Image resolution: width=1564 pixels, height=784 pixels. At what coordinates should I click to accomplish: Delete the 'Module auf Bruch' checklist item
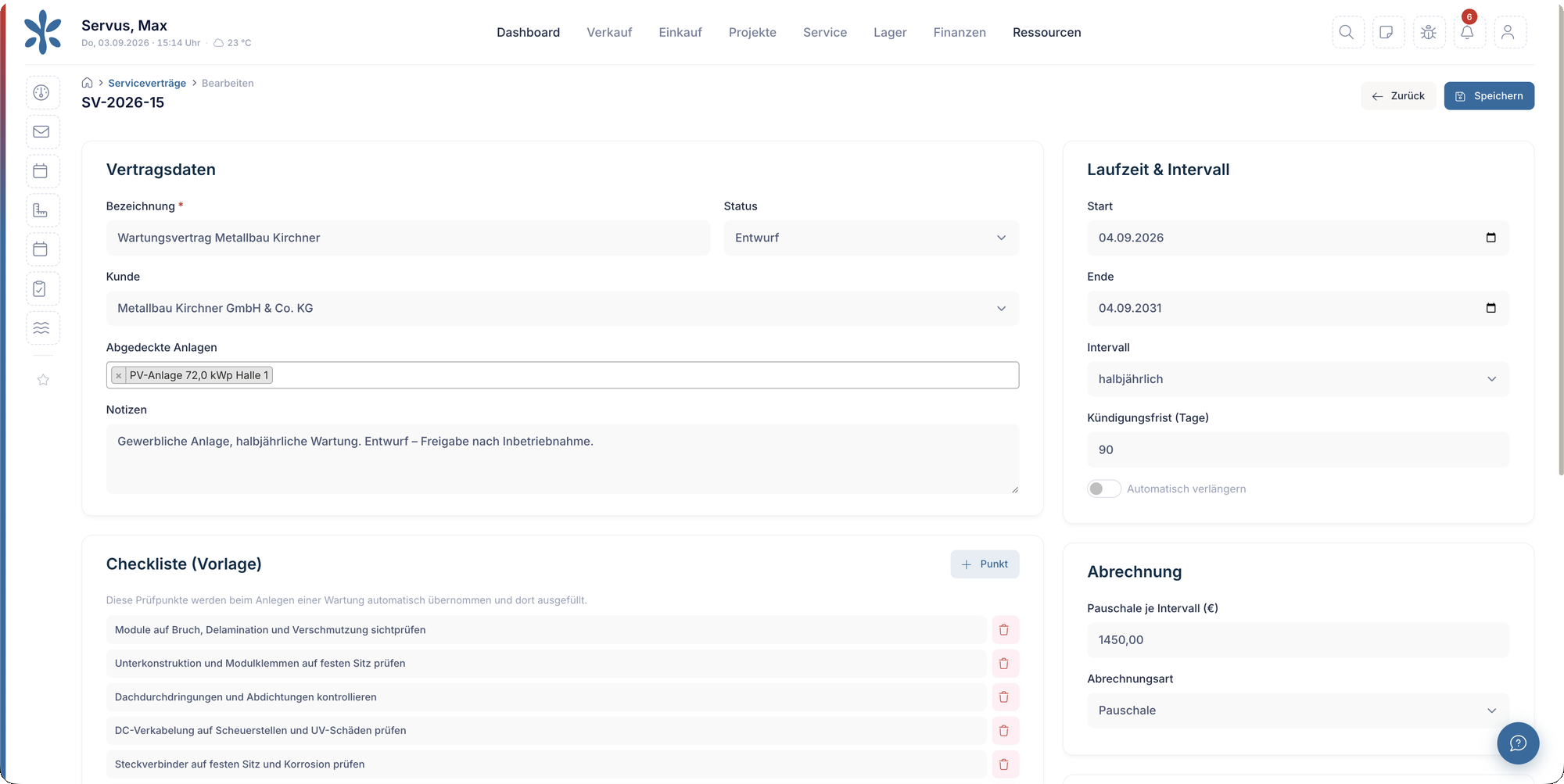pyautogui.click(x=1005, y=630)
